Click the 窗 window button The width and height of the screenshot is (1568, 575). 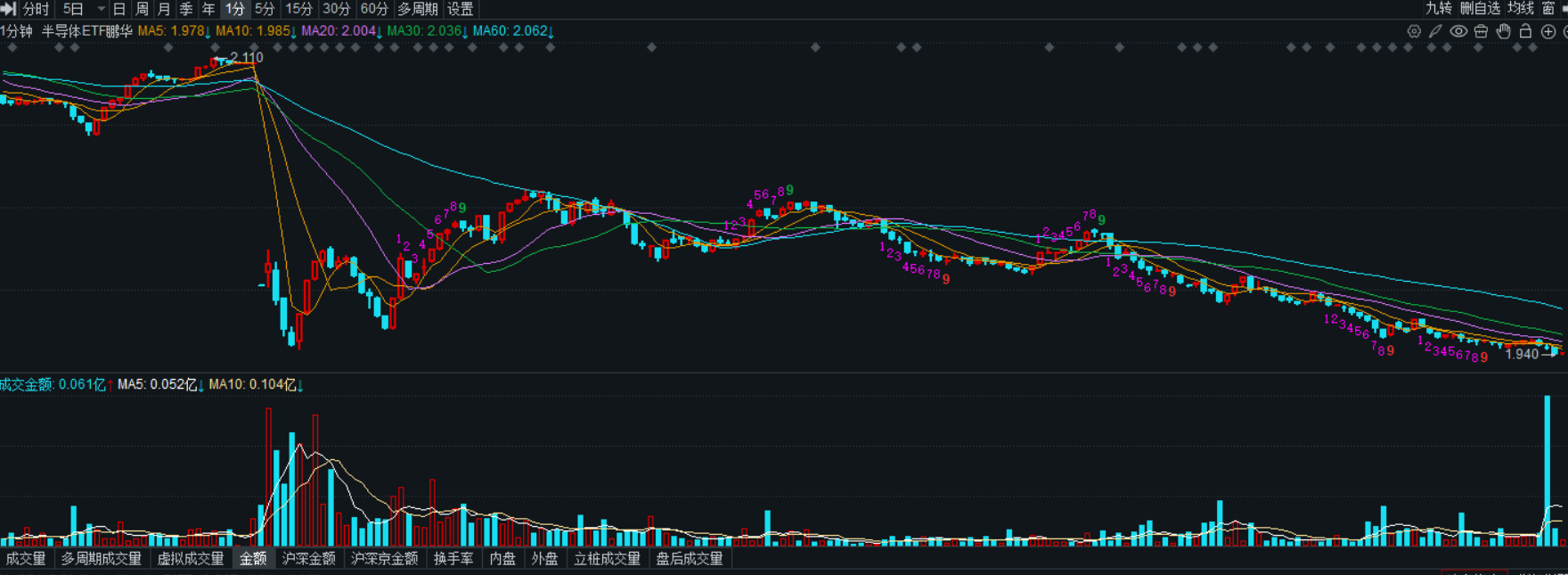click(1548, 9)
